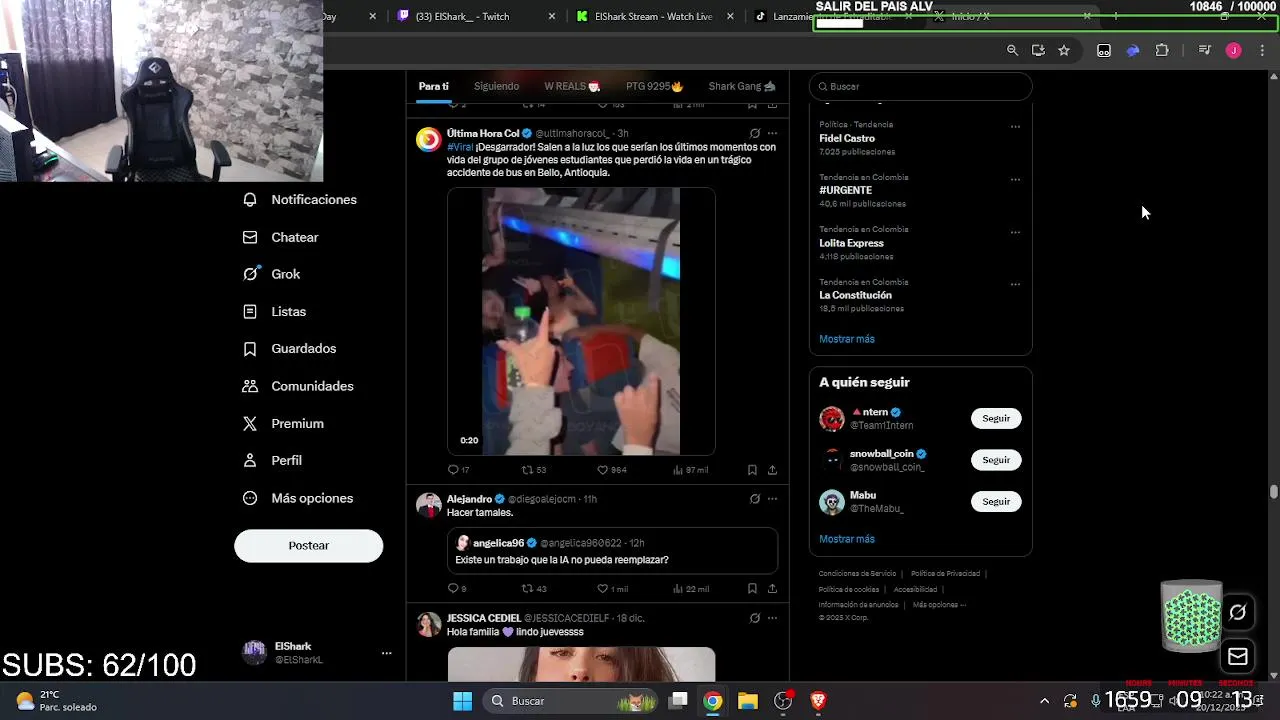This screenshot has width=1280, height=720.
Task: Open File Explorer from the taskbar
Action: pos(748,701)
